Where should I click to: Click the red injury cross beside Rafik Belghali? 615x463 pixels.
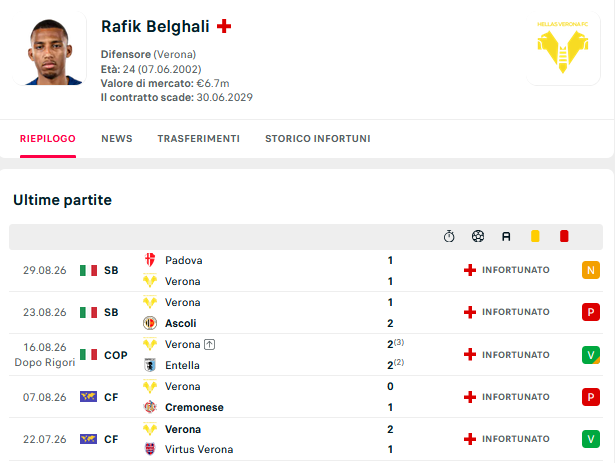[224, 26]
